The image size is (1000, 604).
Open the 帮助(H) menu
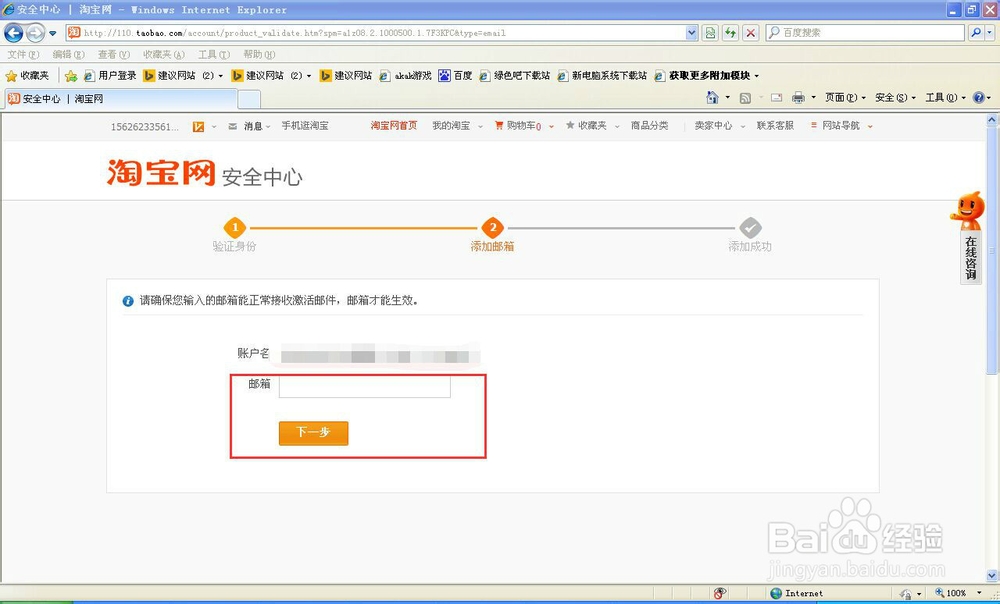point(259,55)
